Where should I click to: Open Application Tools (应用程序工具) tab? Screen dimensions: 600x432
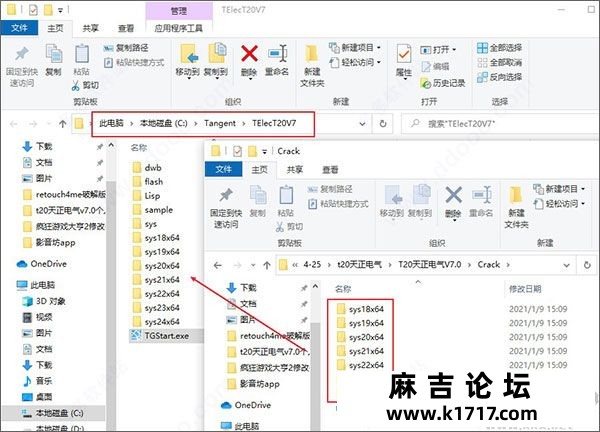179,28
